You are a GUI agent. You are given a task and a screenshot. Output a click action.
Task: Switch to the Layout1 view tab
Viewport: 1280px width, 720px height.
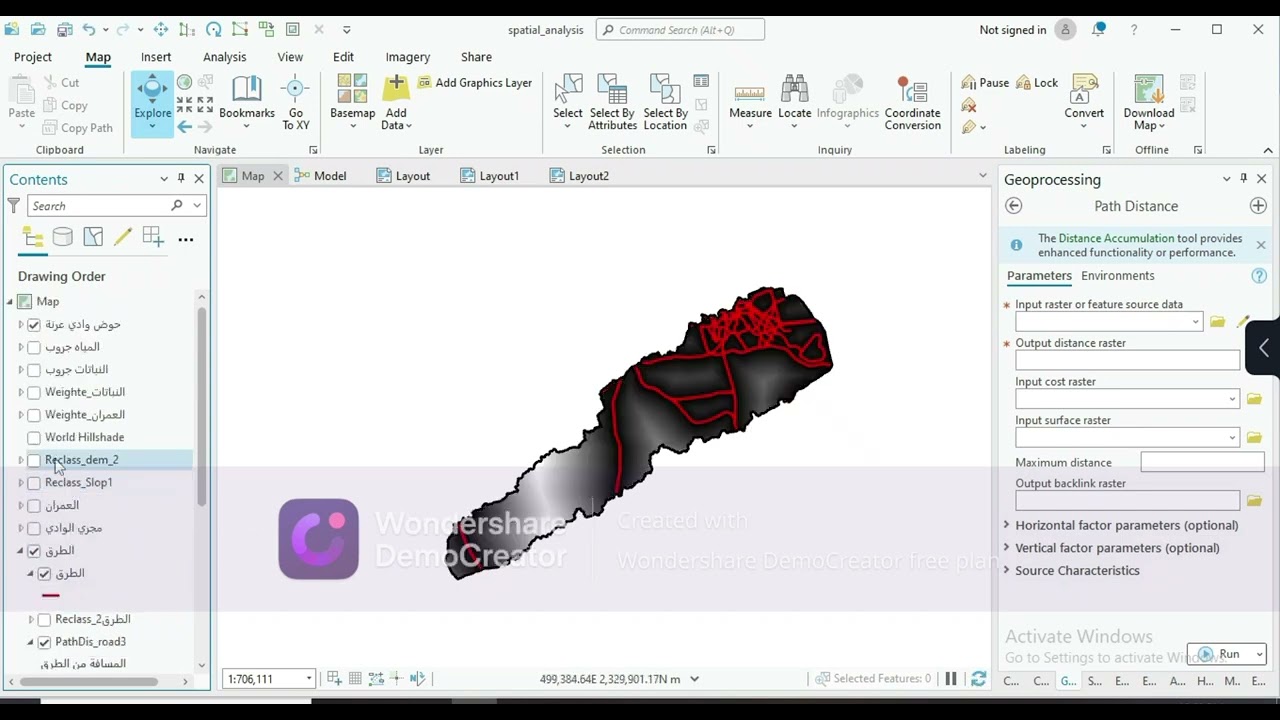[490, 176]
